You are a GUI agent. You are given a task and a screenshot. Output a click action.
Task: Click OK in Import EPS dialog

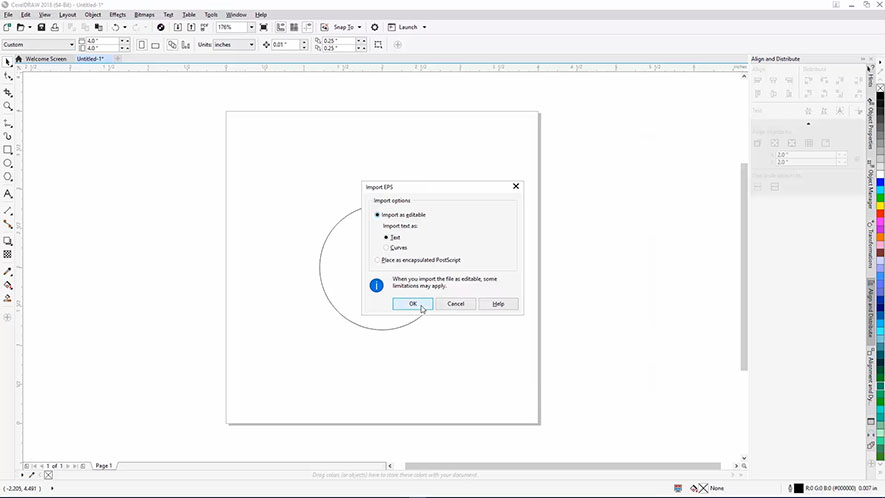[412, 303]
